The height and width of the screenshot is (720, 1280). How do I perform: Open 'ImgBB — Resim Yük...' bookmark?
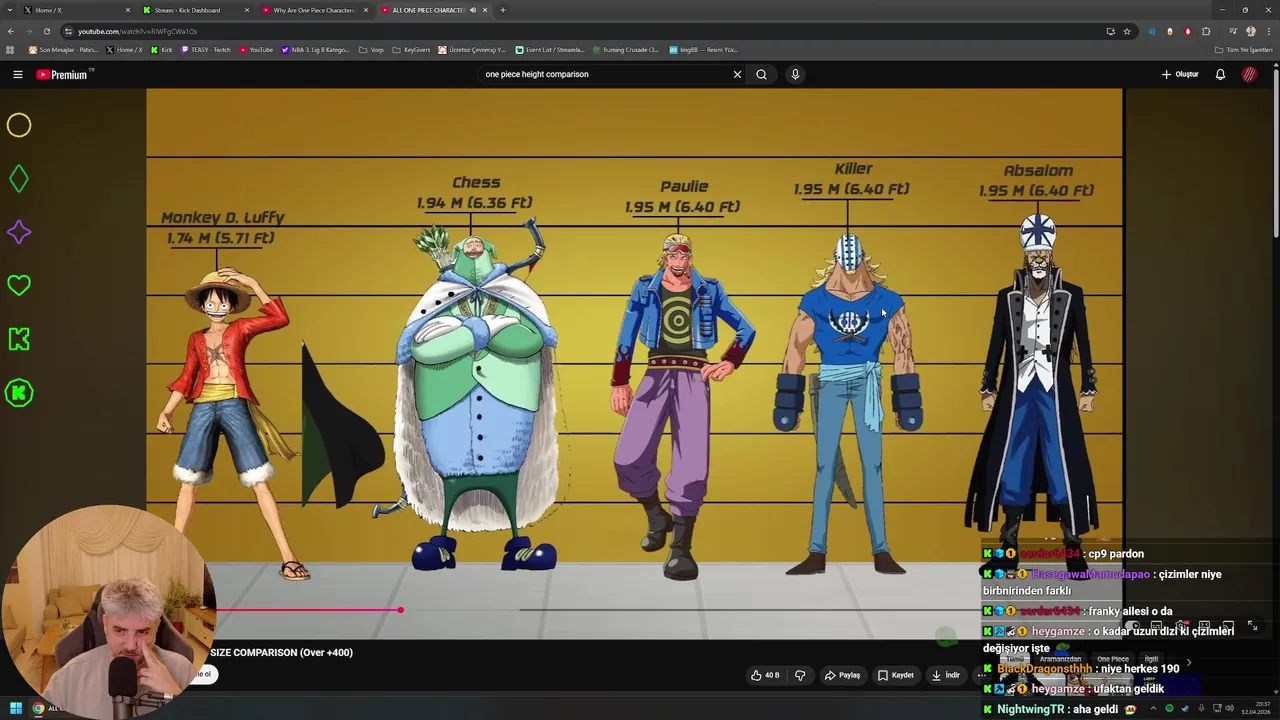703,49
